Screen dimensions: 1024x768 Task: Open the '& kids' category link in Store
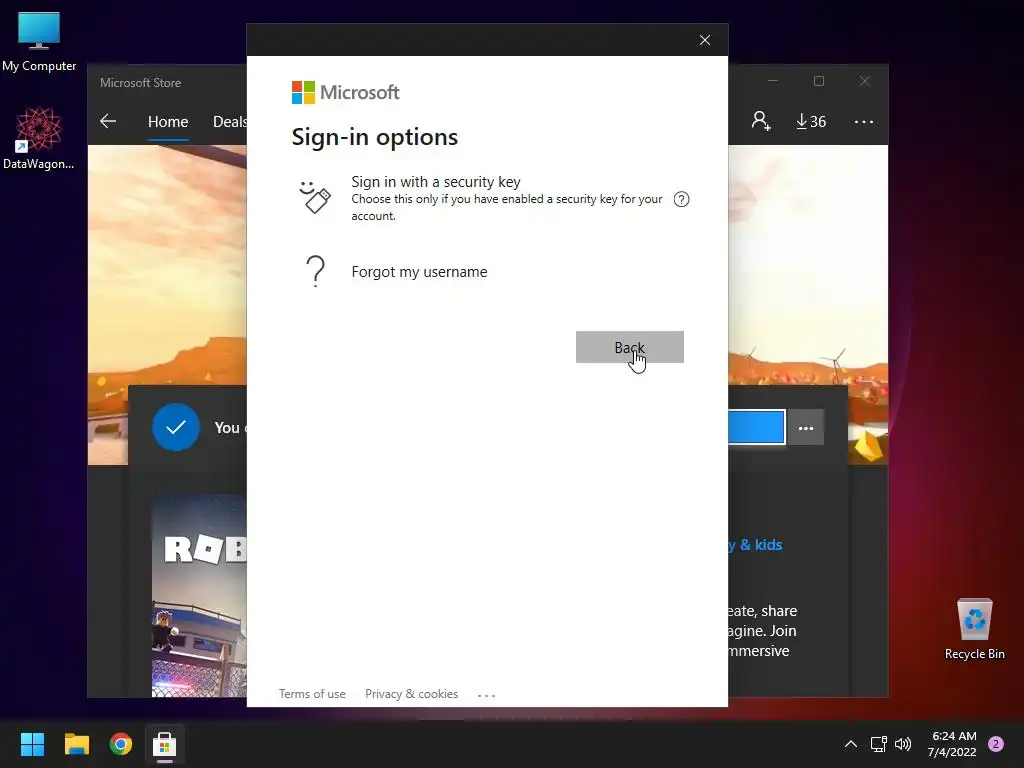(x=755, y=545)
